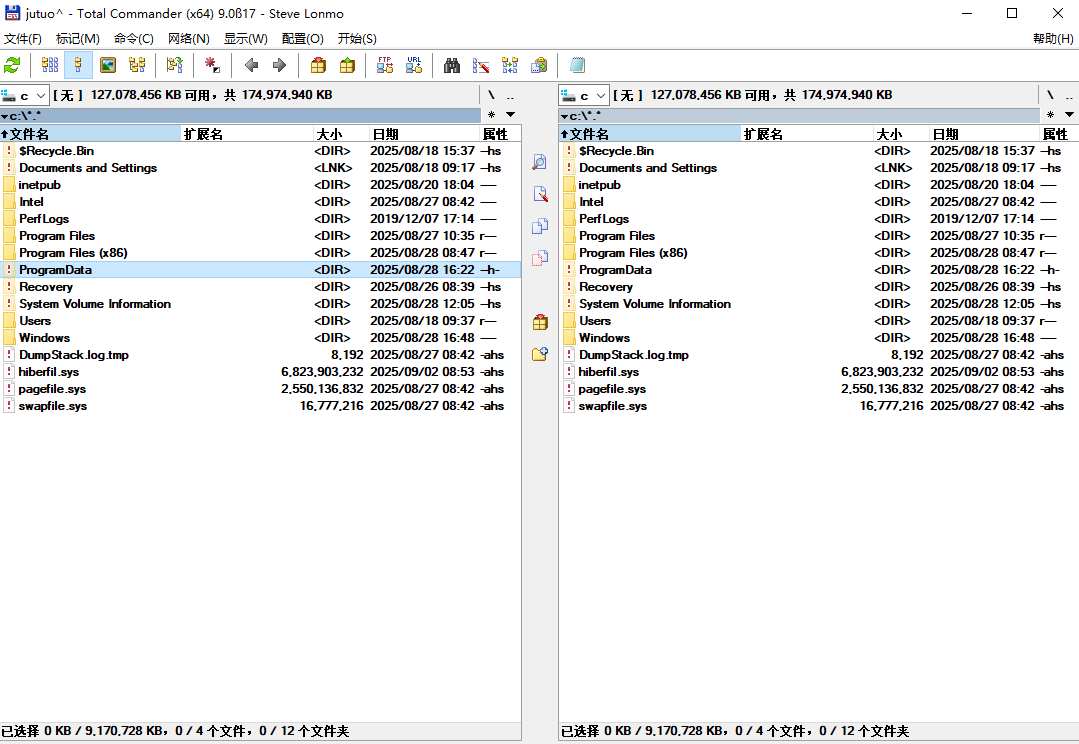
Task: Open the 配置(O) menu
Action: click(302, 39)
